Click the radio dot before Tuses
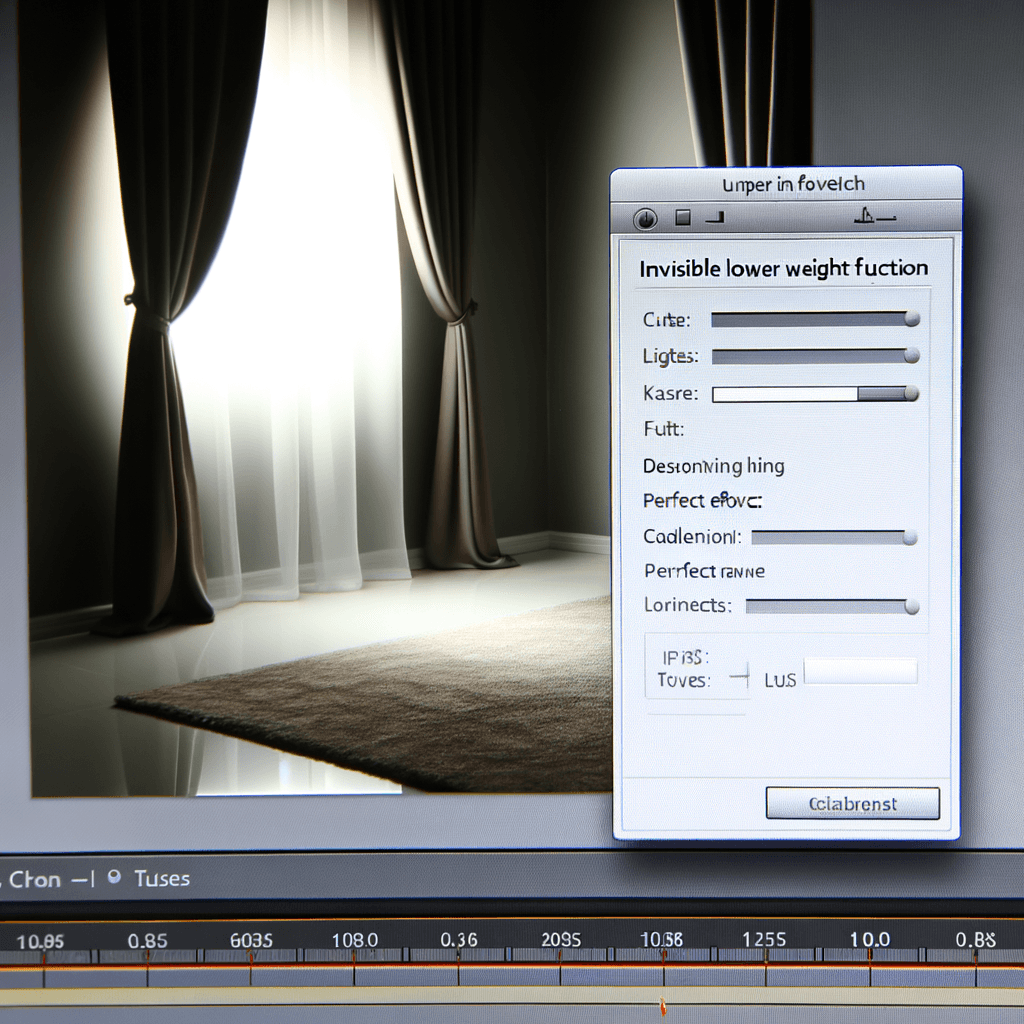 tap(114, 877)
